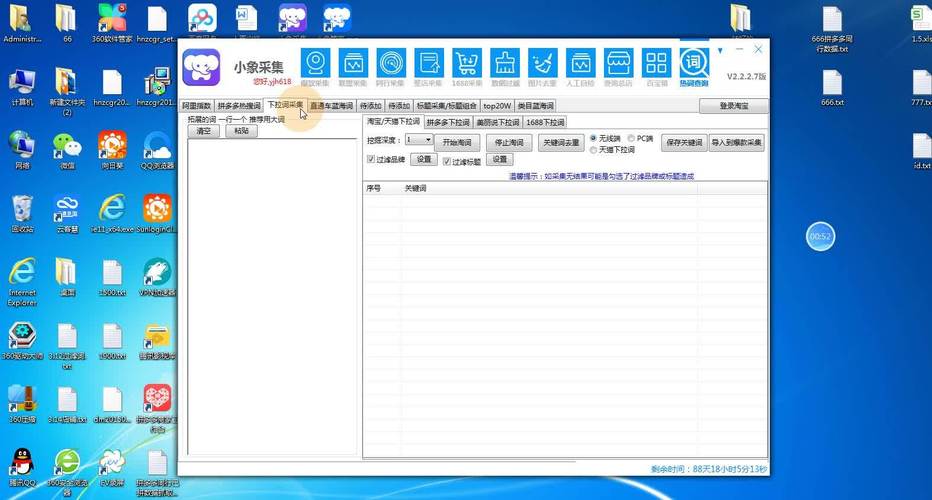The image size is (932, 500).
Task: Open the 百宝箱 four-squares toolbar icon
Action: click(656, 64)
